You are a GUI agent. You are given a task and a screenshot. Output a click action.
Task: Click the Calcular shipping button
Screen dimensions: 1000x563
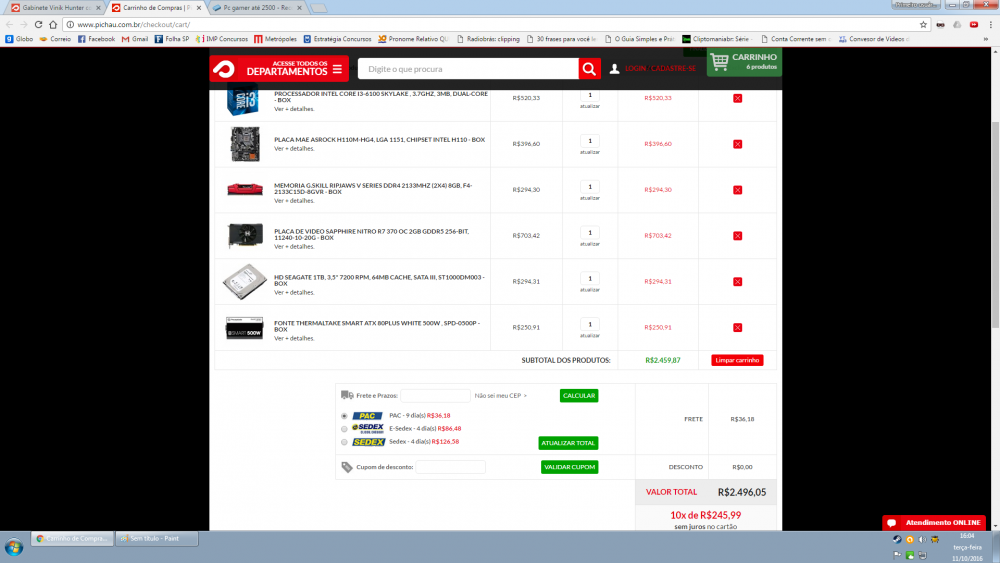[x=578, y=396]
